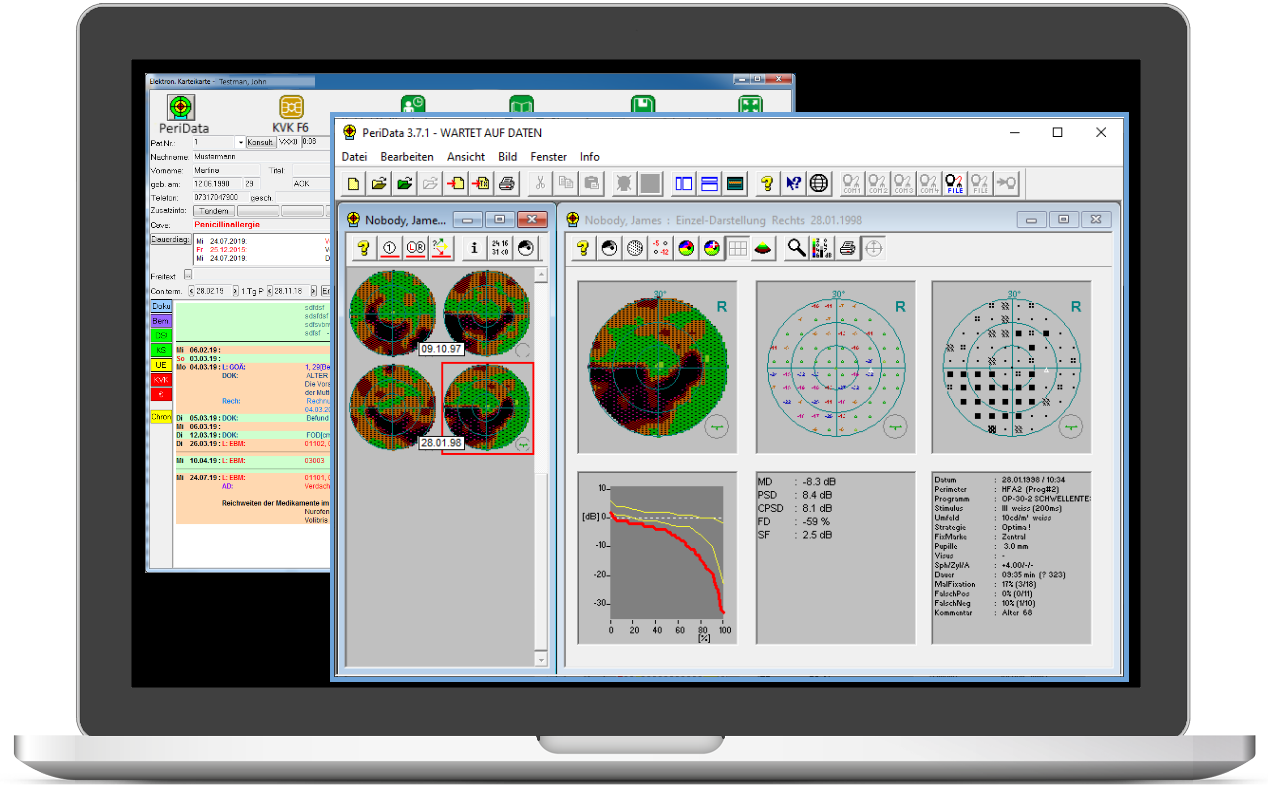1268x800 pixels.
Task: Click the yellow UE category button
Action: [161, 365]
